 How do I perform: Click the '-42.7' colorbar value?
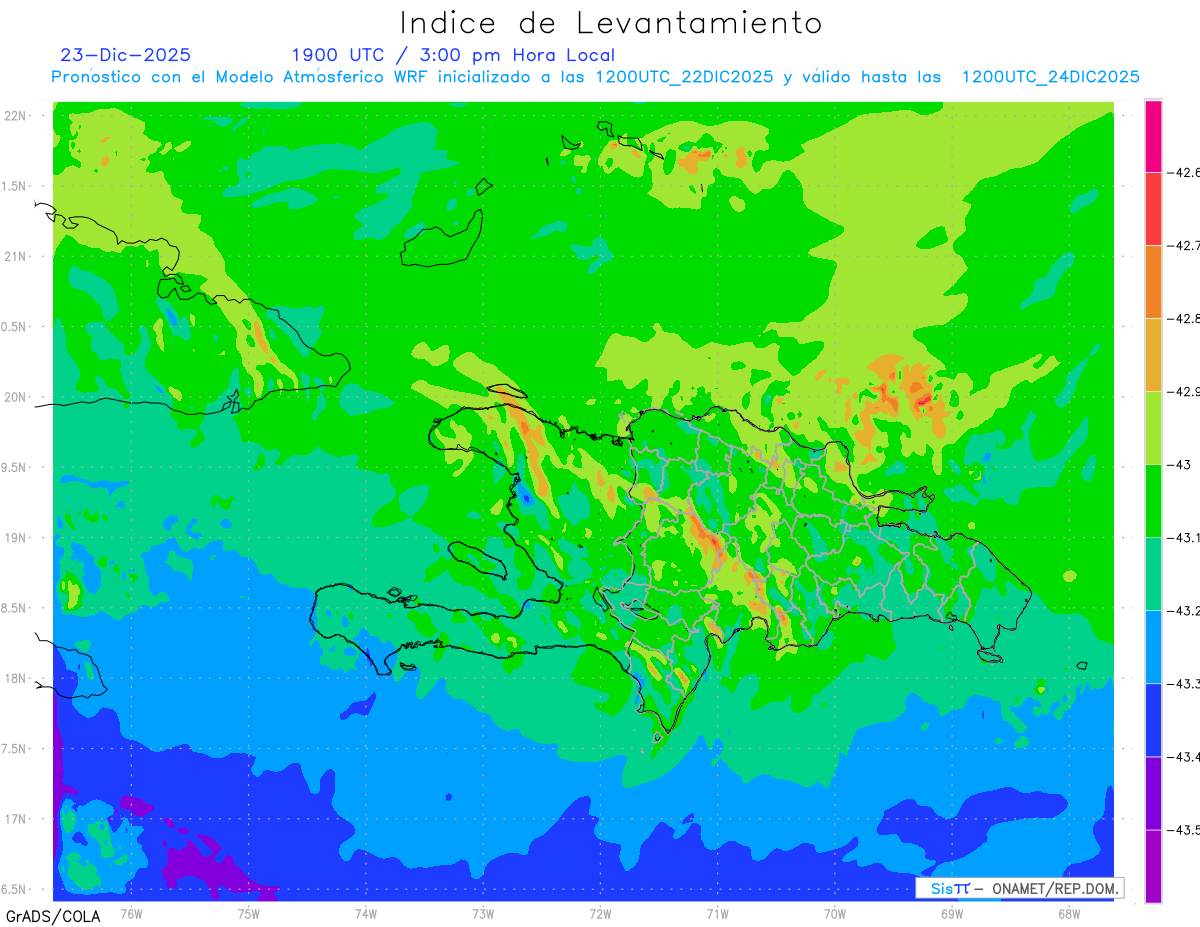1184,245
